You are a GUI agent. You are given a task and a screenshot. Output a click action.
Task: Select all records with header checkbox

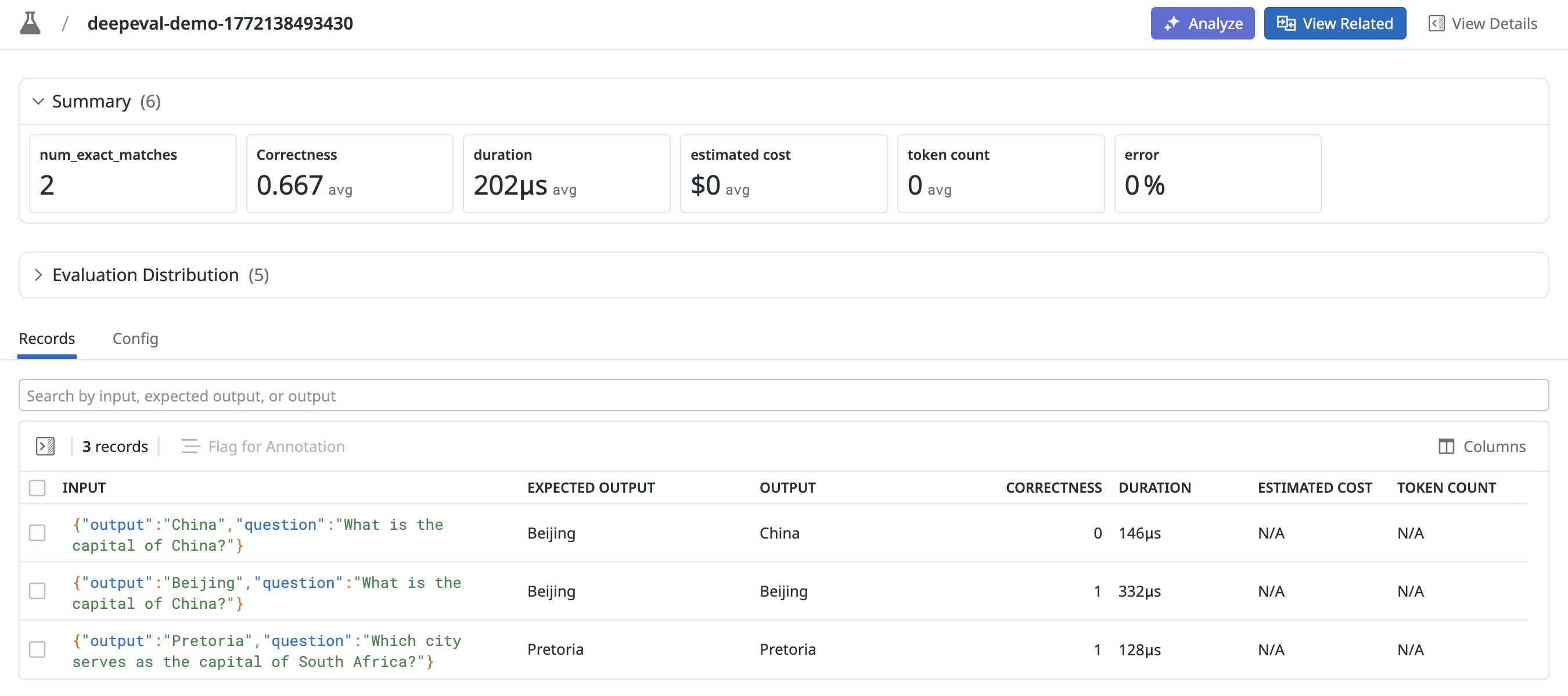tap(37, 488)
